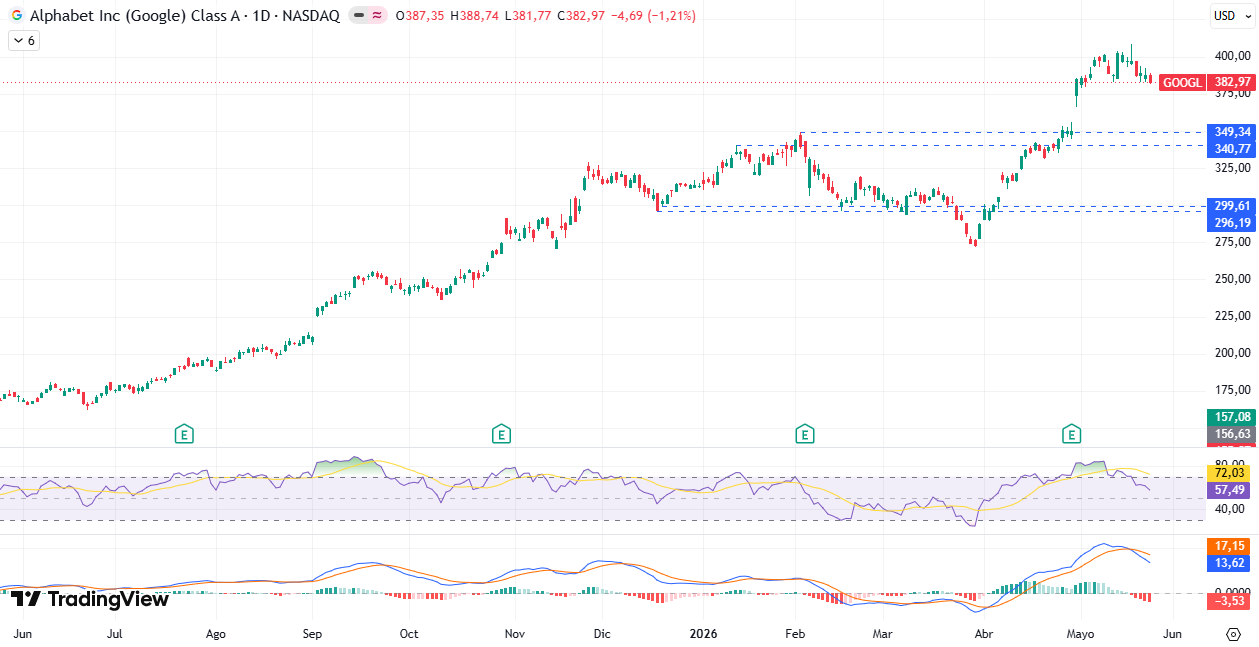Screen dimensions: 1259x647
Task: Click the 275,00 price axis label
Action: pyautogui.click(x=1233, y=242)
